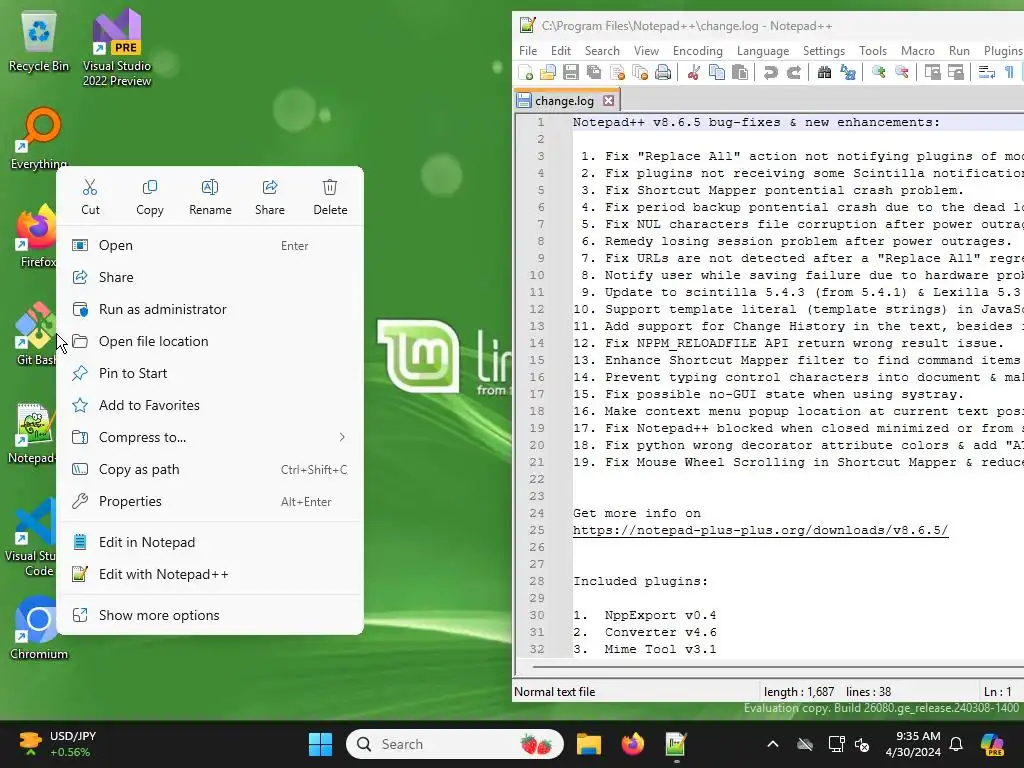Click Cut icon in context menu
Viewport: 1024px width, 768px height.
pos(90,197)
